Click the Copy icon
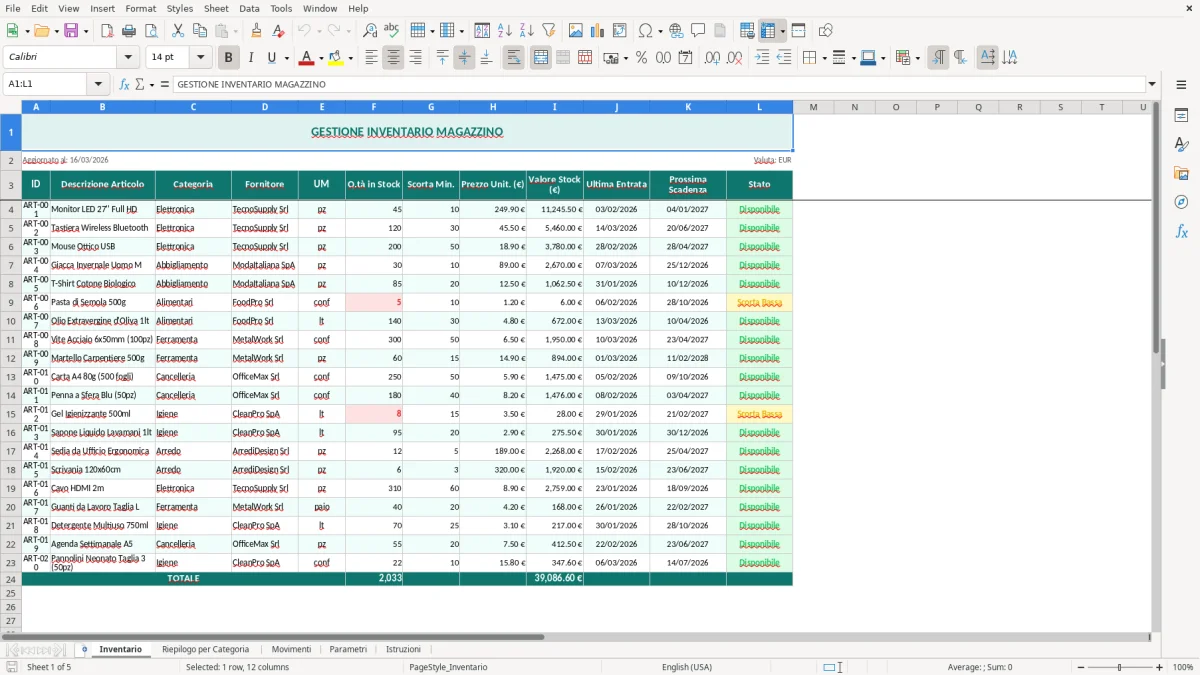This screenshot has height=675, width=1200. [x=200, y=31]
